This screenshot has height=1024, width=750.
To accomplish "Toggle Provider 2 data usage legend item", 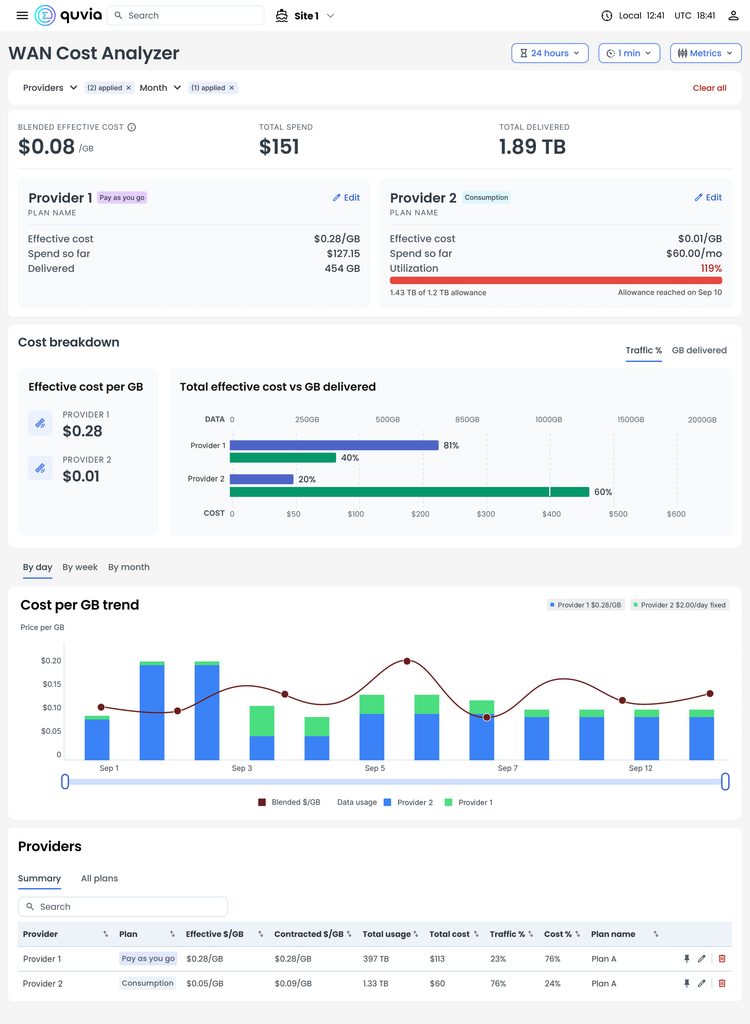I will point(408,803).
